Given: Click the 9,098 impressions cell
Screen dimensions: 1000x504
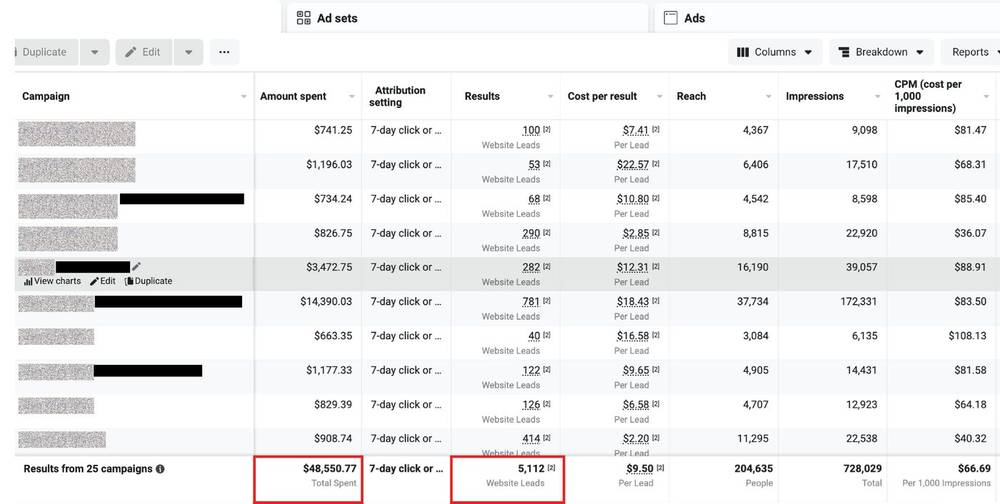Looking at the screenshot, I should point(862,130).
